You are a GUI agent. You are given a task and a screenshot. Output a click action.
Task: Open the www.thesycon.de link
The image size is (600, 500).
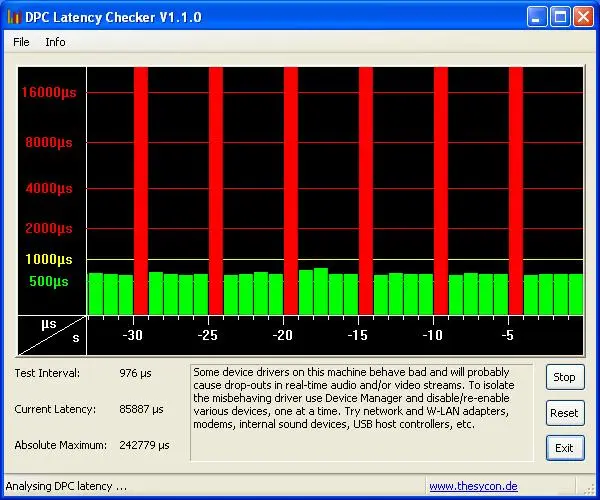(x=473, y=486)
